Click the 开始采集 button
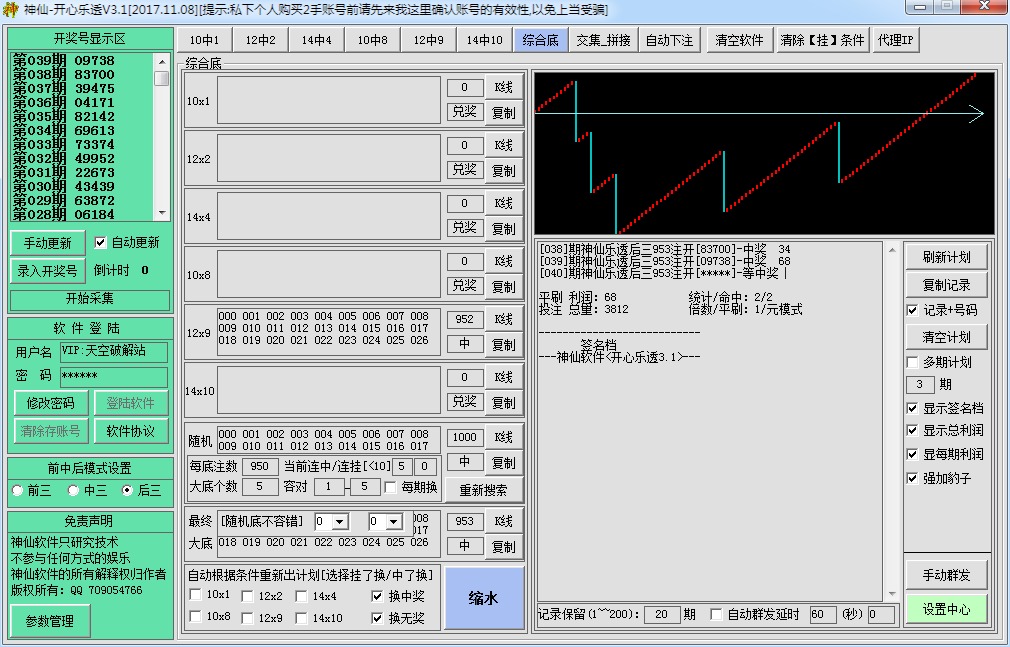The width and height of the screenshot is (1010, 647). 90,301
